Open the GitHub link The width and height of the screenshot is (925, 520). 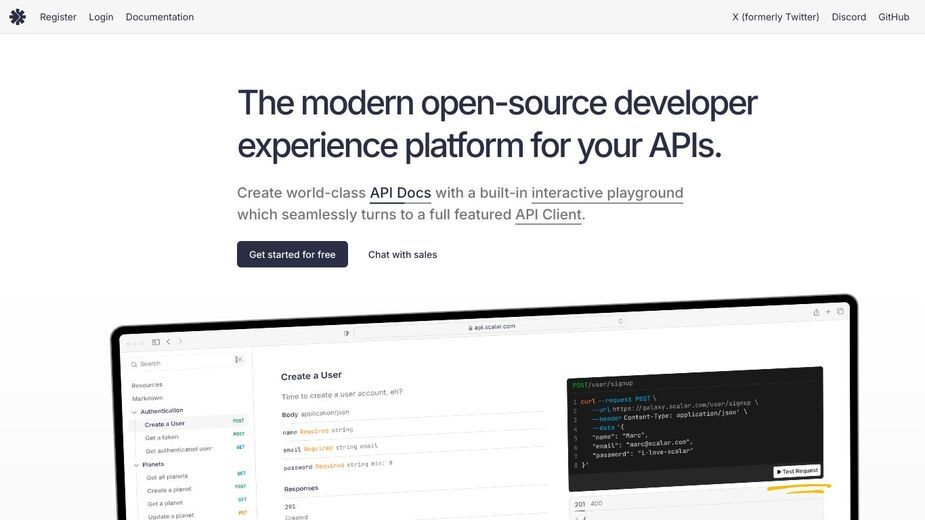click(x=893, y=17)
